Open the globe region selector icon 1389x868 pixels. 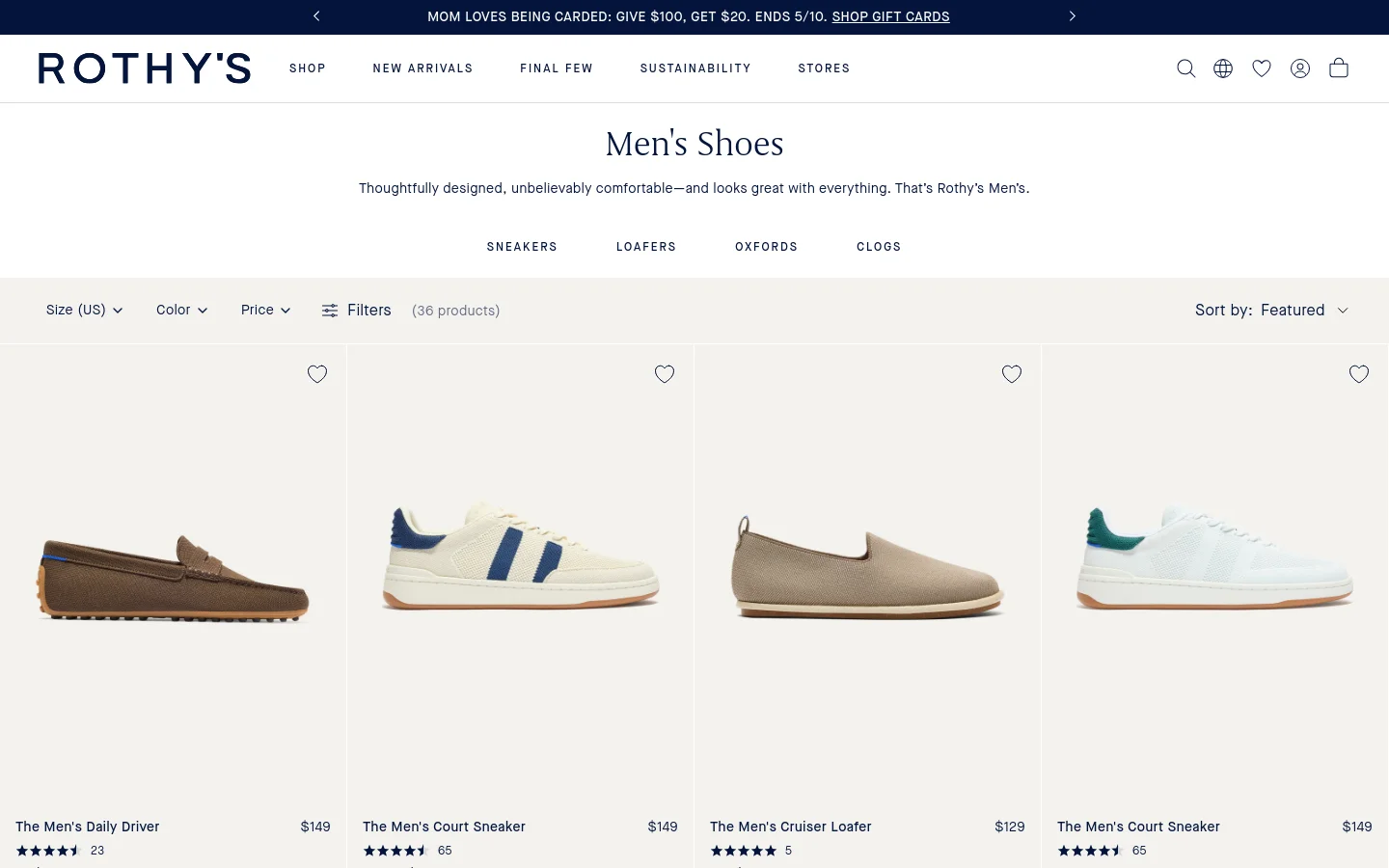coord(1223,68)
